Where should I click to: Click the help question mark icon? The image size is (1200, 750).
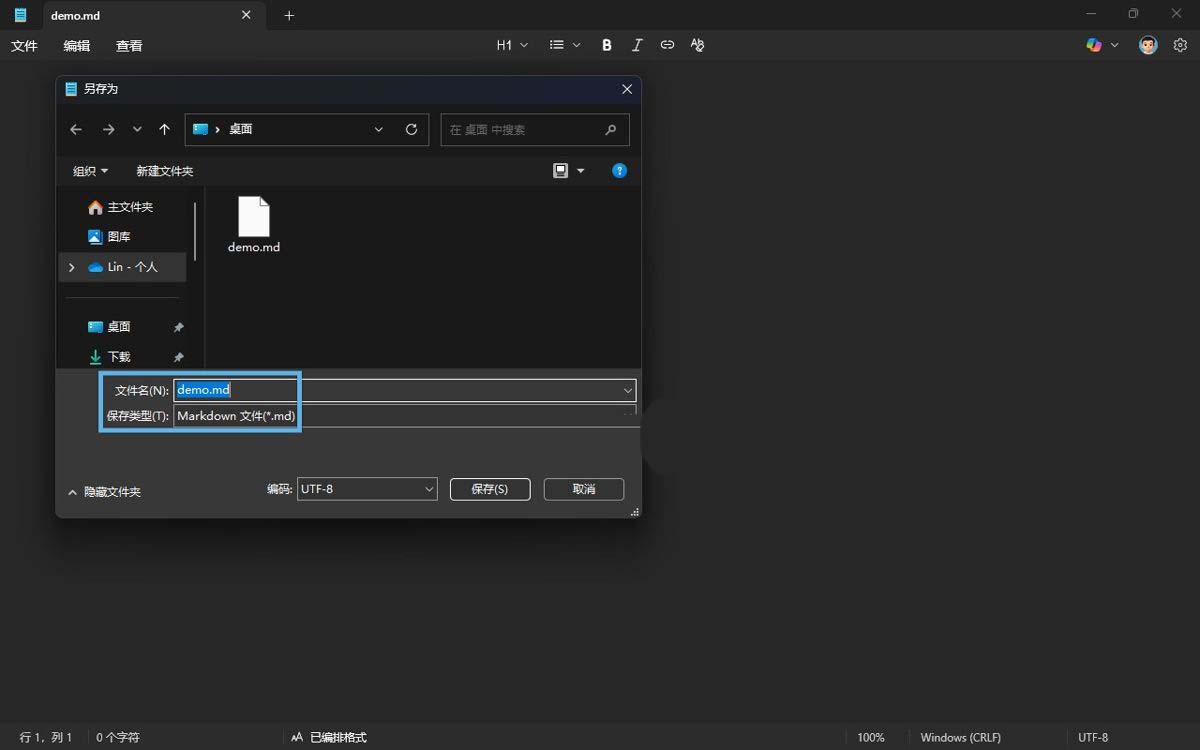(619, 171)
